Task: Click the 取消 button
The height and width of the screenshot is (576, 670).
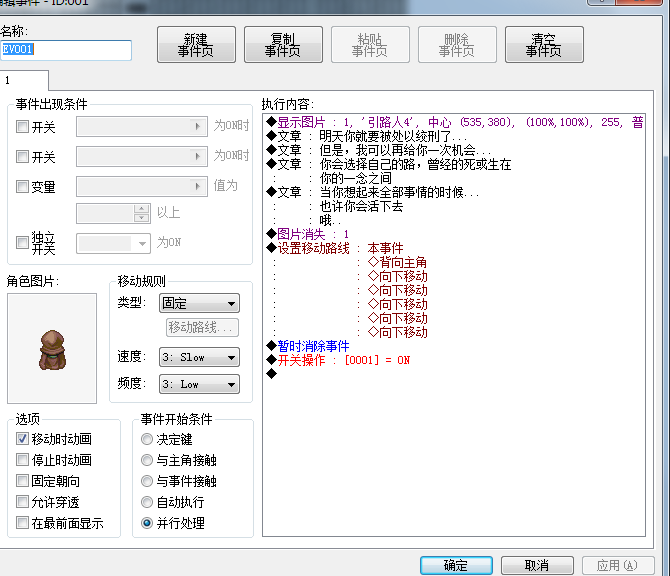Action: 537,565
